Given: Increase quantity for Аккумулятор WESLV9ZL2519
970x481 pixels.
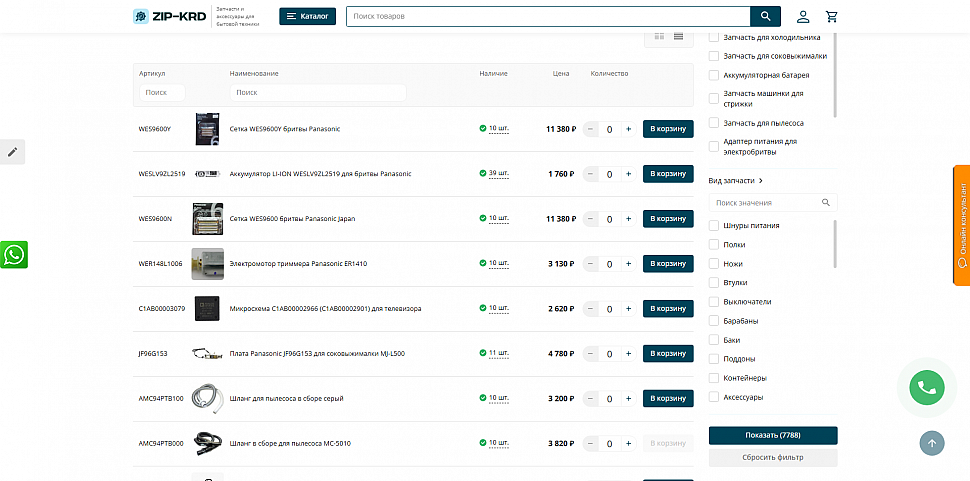Looking at the screenshot, I should (x=629, y=174).
